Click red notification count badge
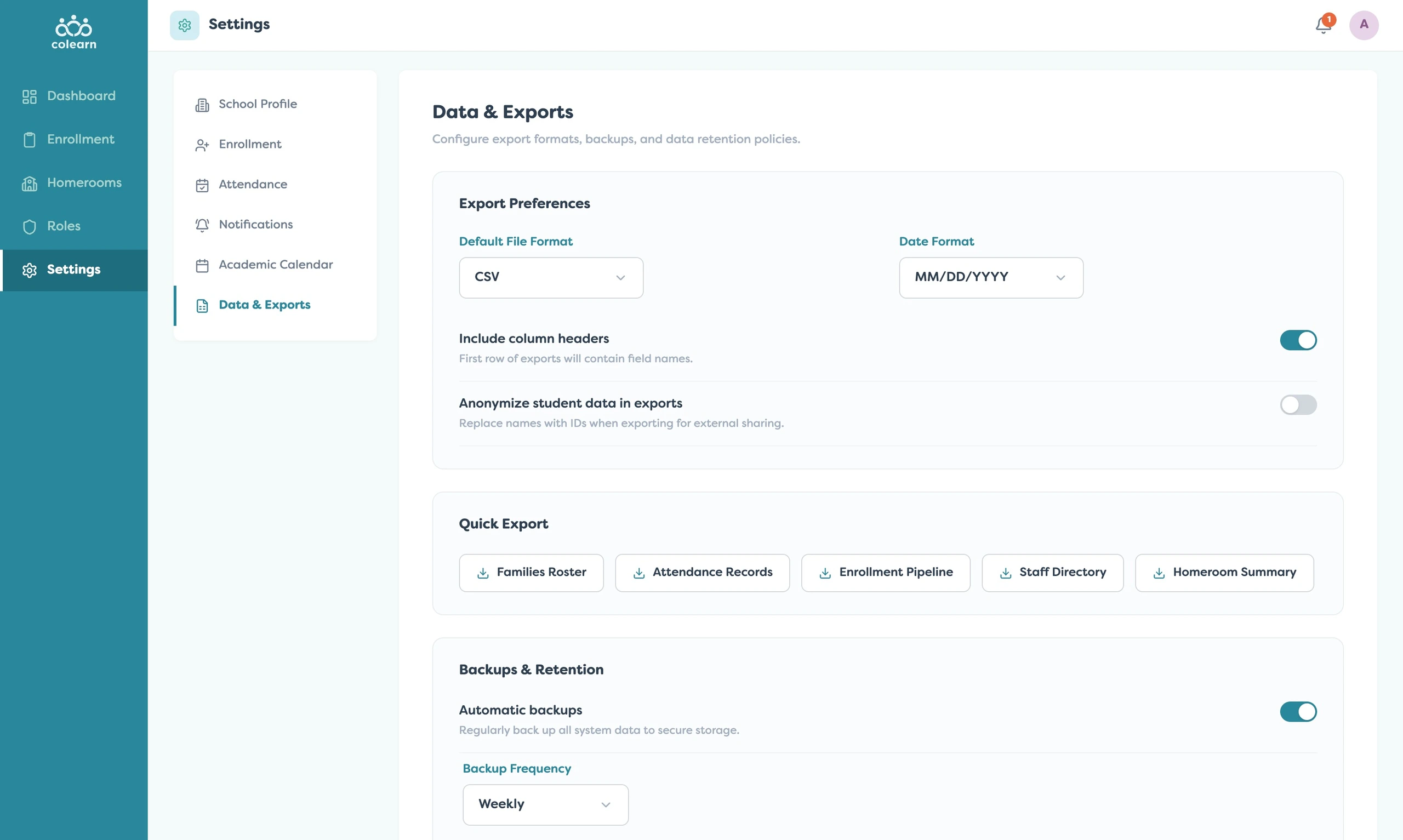 (1329, 20)
